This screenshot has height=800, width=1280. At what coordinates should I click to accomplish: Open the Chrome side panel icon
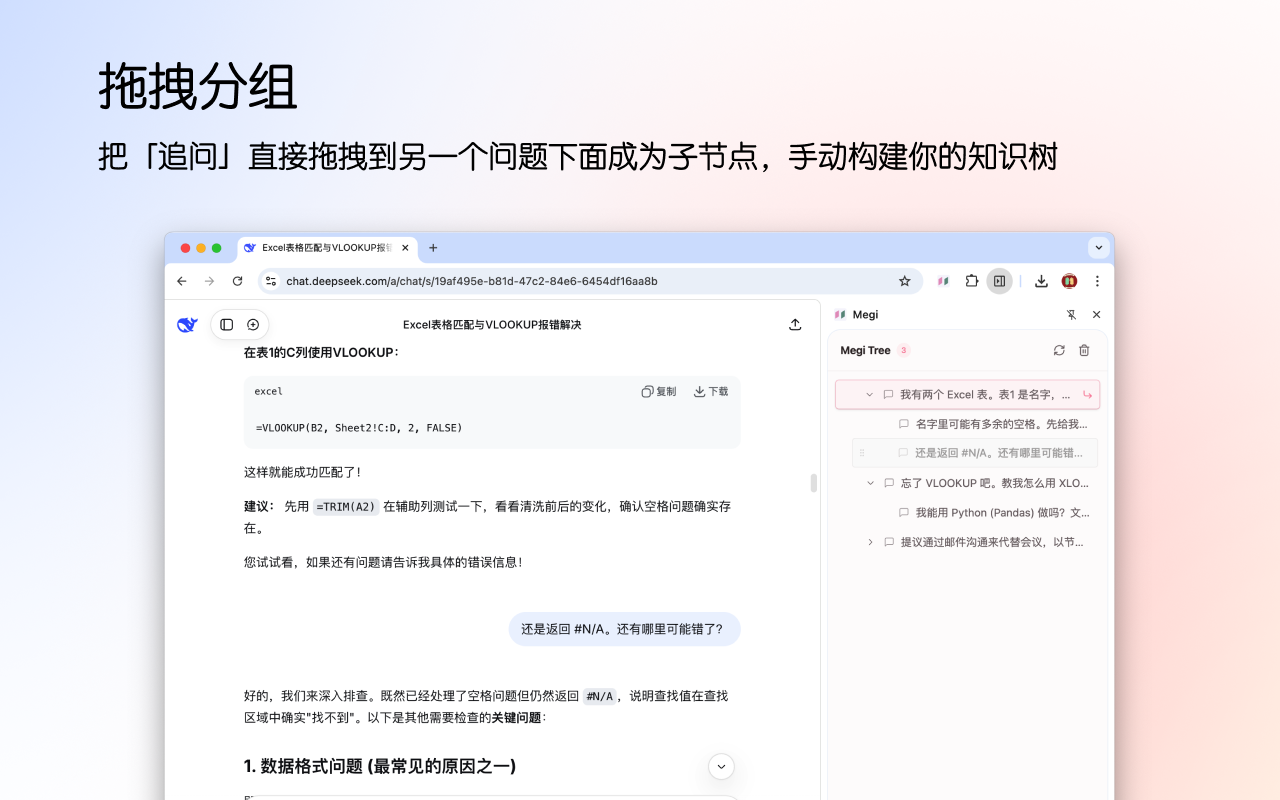pyautogui.click(x=999, y=281)
